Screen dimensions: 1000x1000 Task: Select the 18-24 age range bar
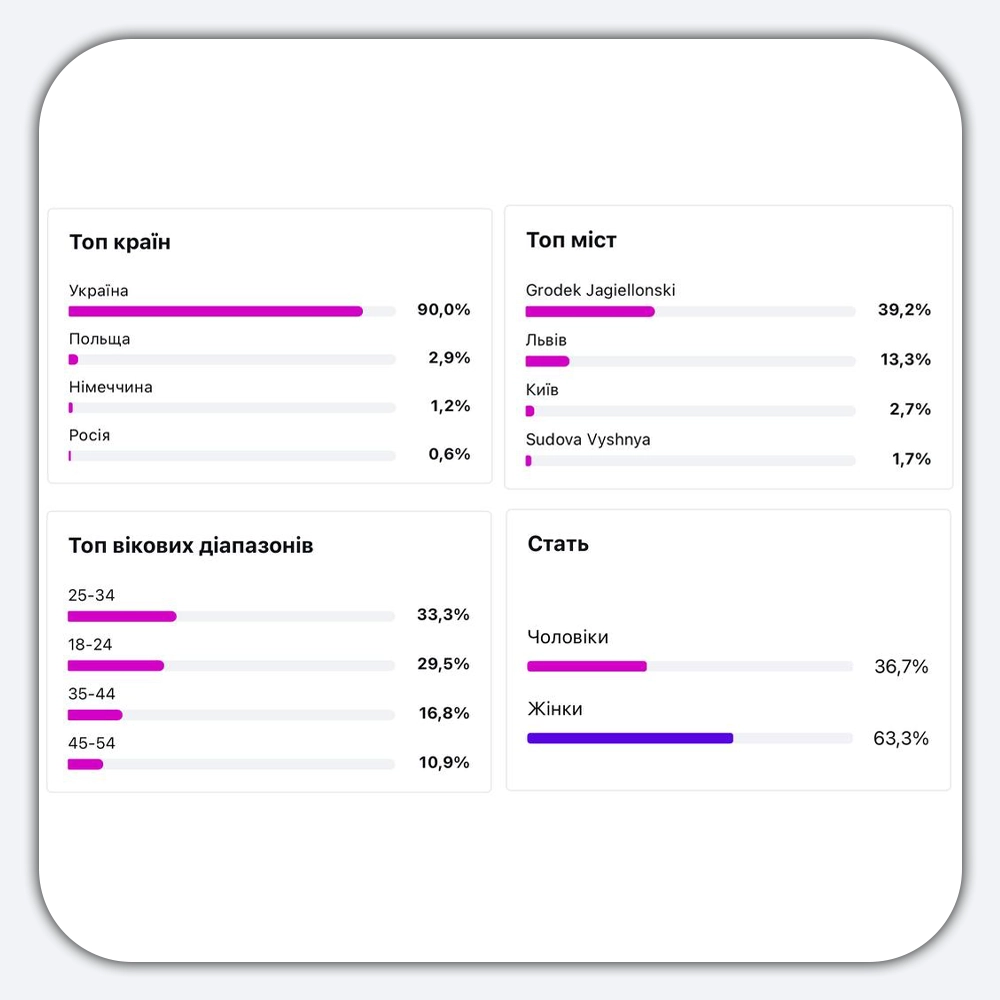pos(232,666)
